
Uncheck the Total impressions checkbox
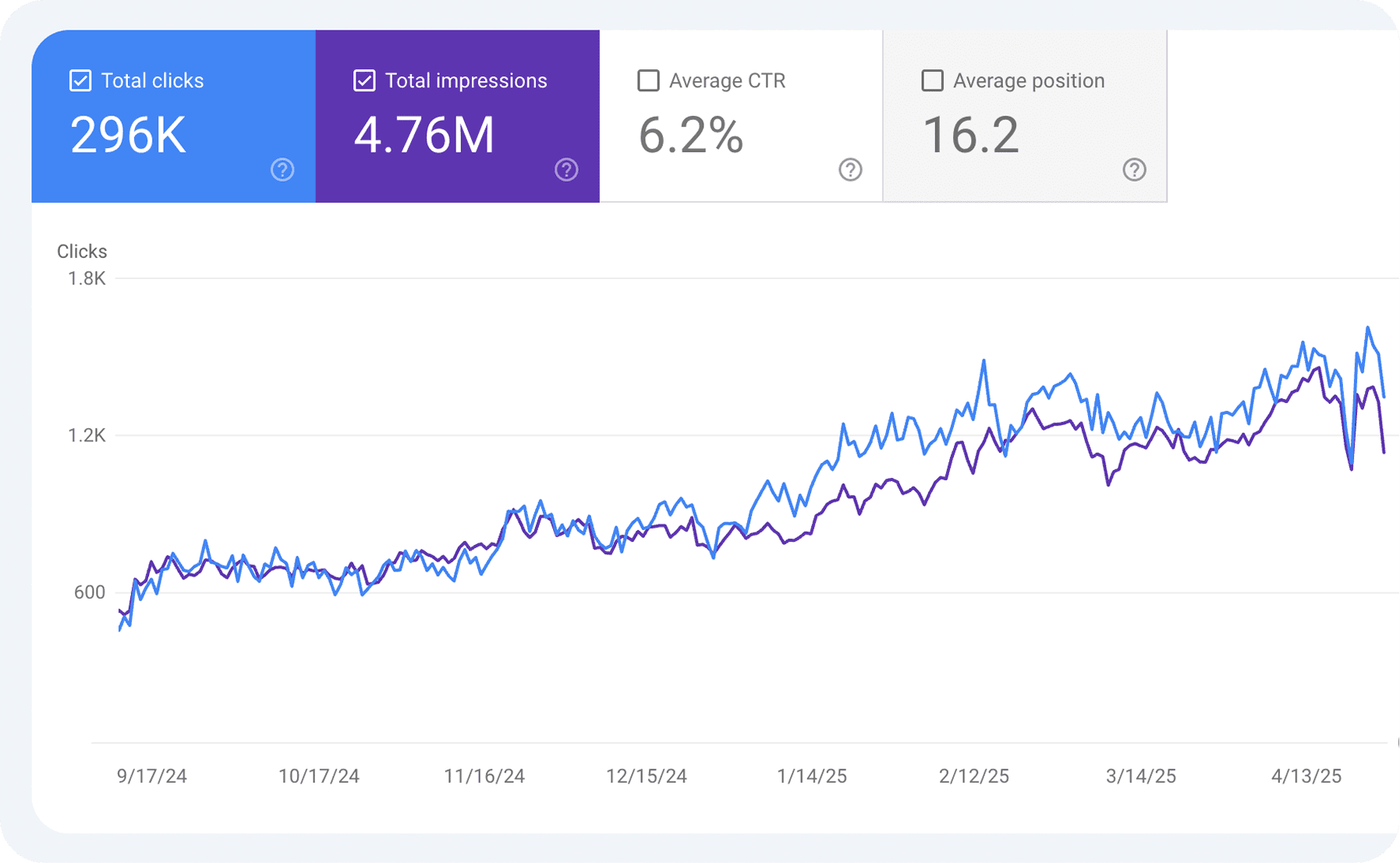pos(363,80)
